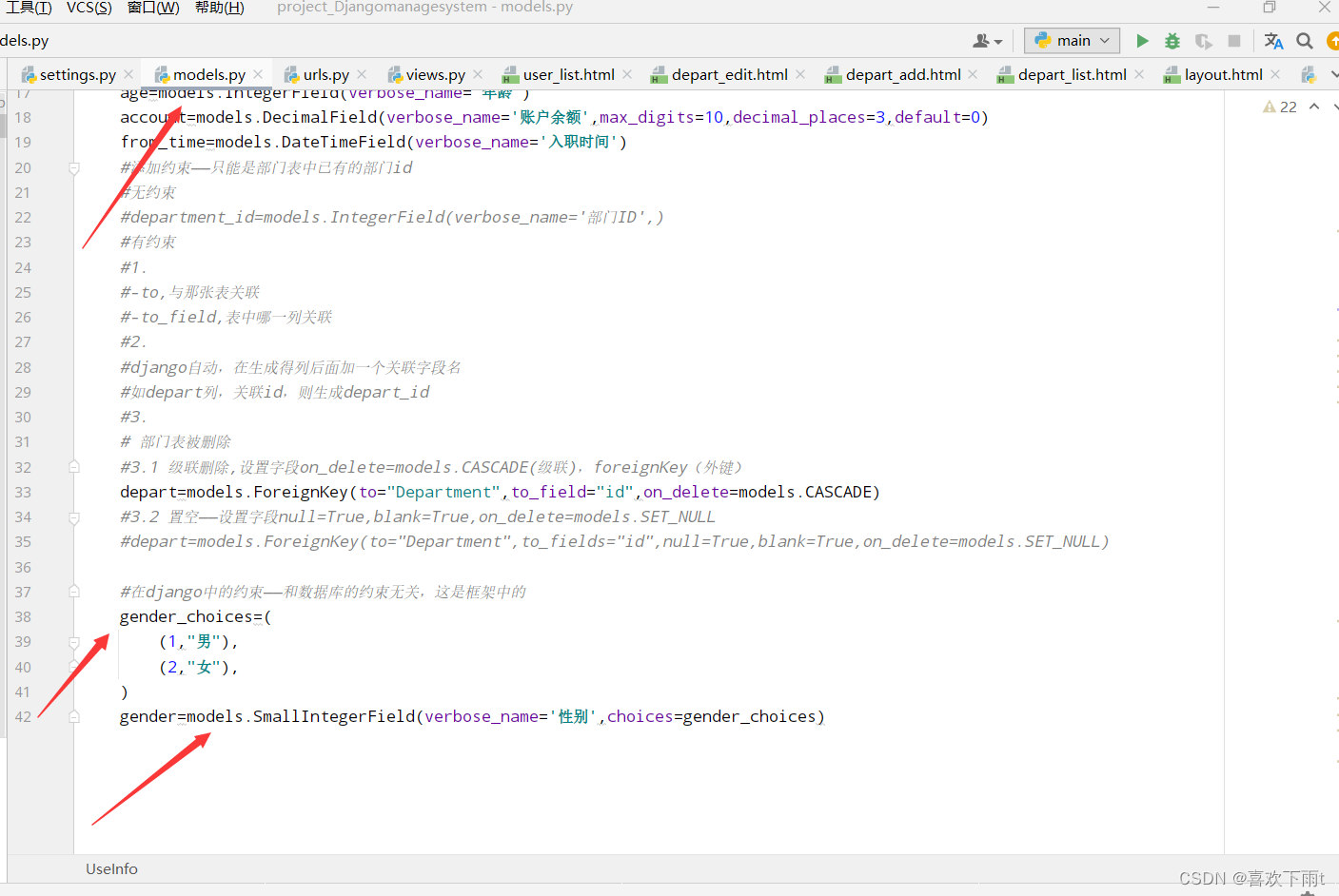This screenshot has width=1339, height=896.
Task: Click the project_Djangomanagesystem title text
Action: (x=382, y=8)
